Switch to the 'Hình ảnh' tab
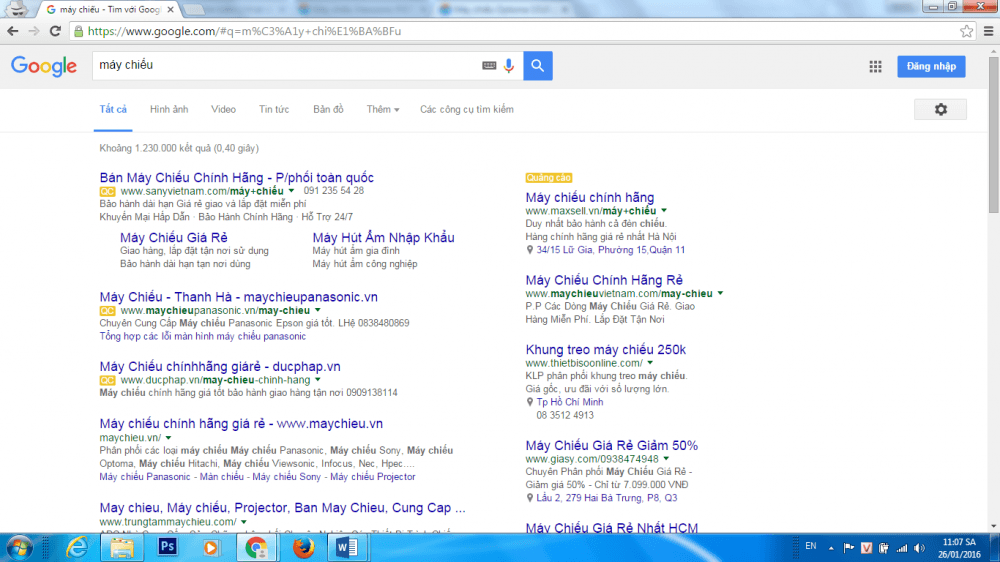1000x562 pixels. [169, 110]
